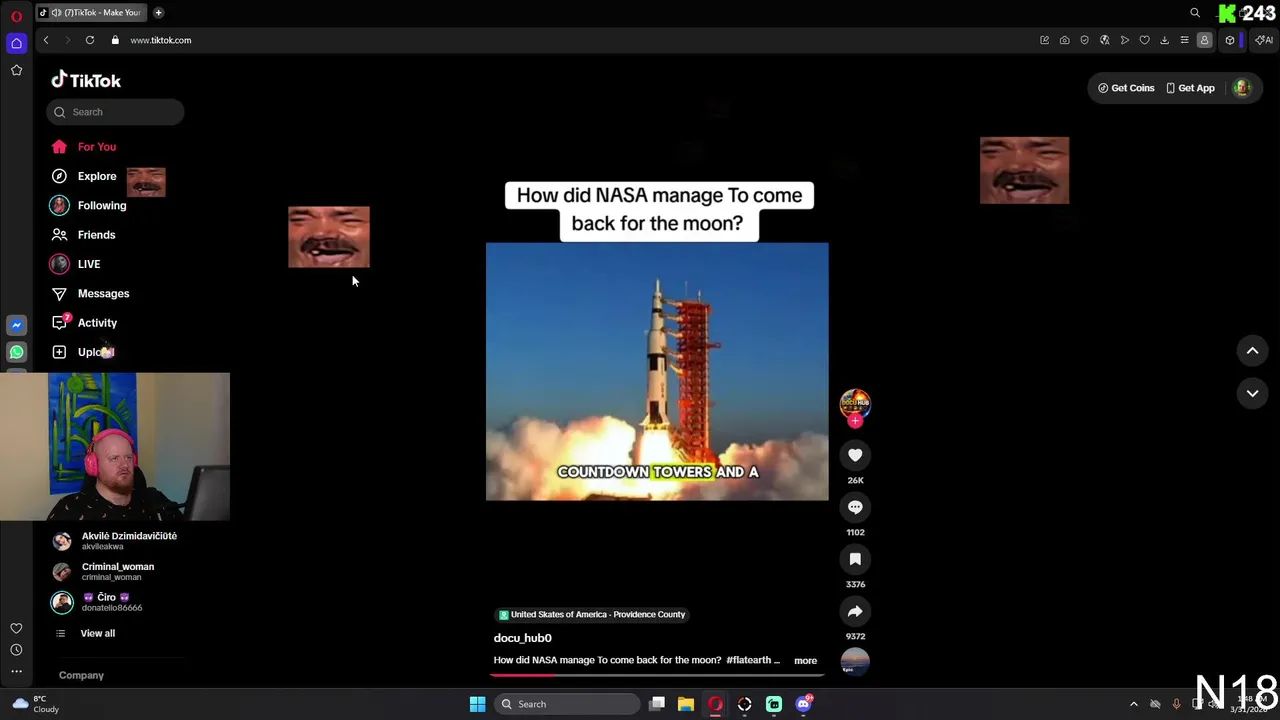Open File Explorer from the taskbar
1280x720 pixels.
tap(686, 704)
